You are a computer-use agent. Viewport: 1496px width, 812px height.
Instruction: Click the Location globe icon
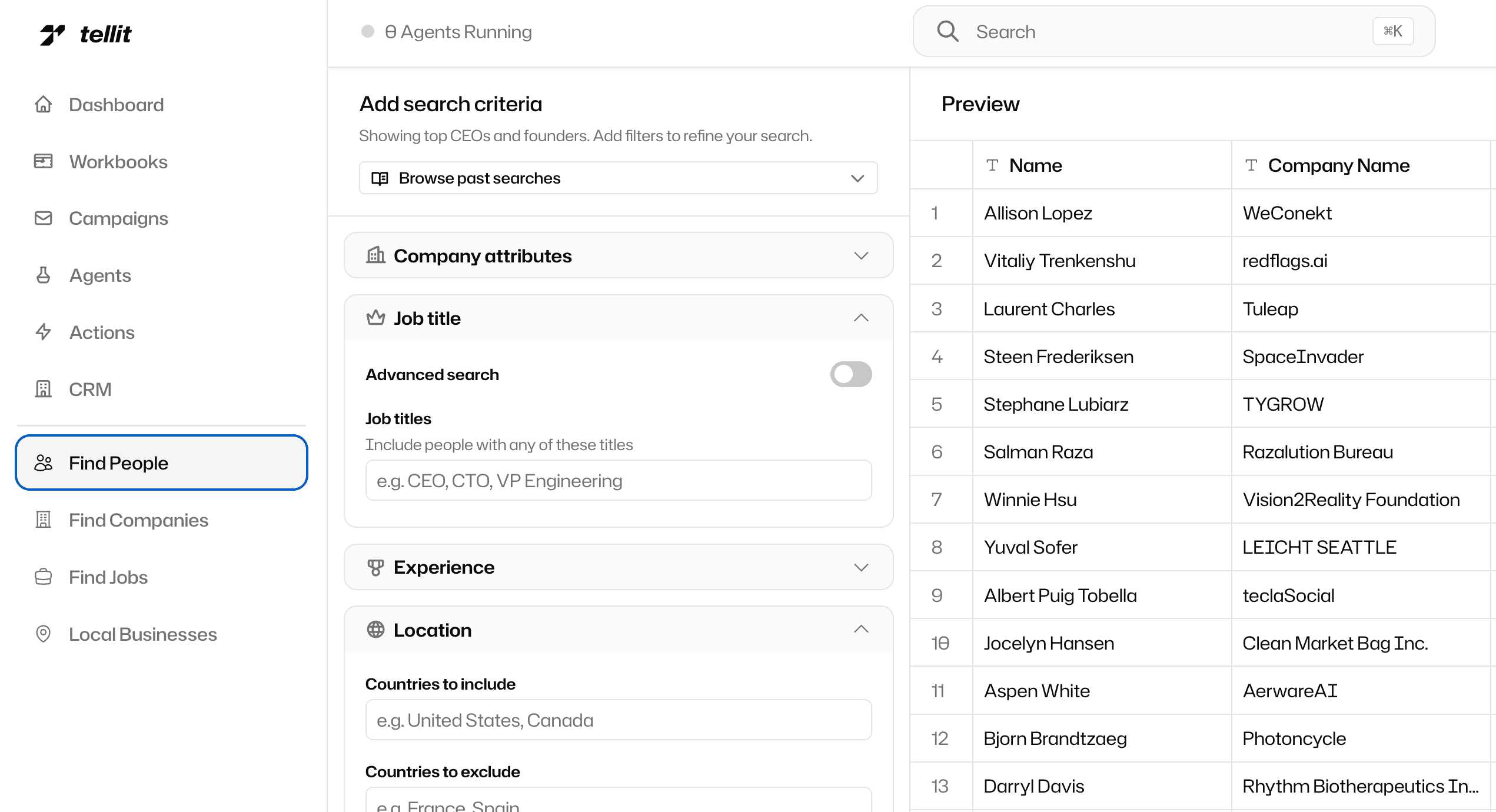375,630
